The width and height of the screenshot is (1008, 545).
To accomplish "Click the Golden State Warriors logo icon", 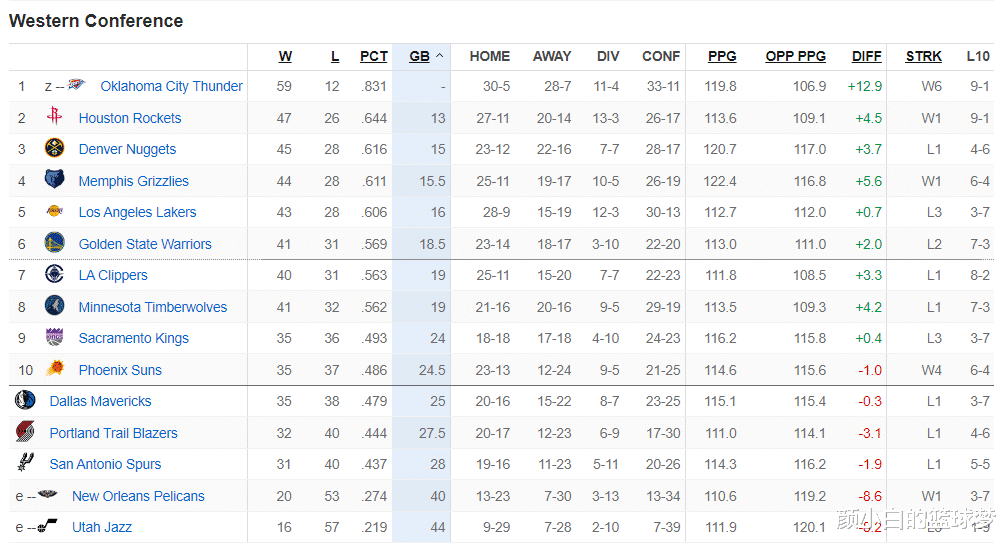I will point(55,242).
